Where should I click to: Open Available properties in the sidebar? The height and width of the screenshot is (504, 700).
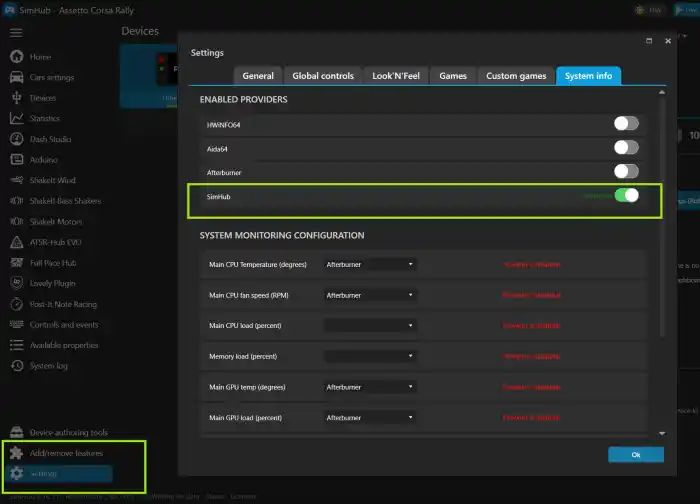(64, 346)
